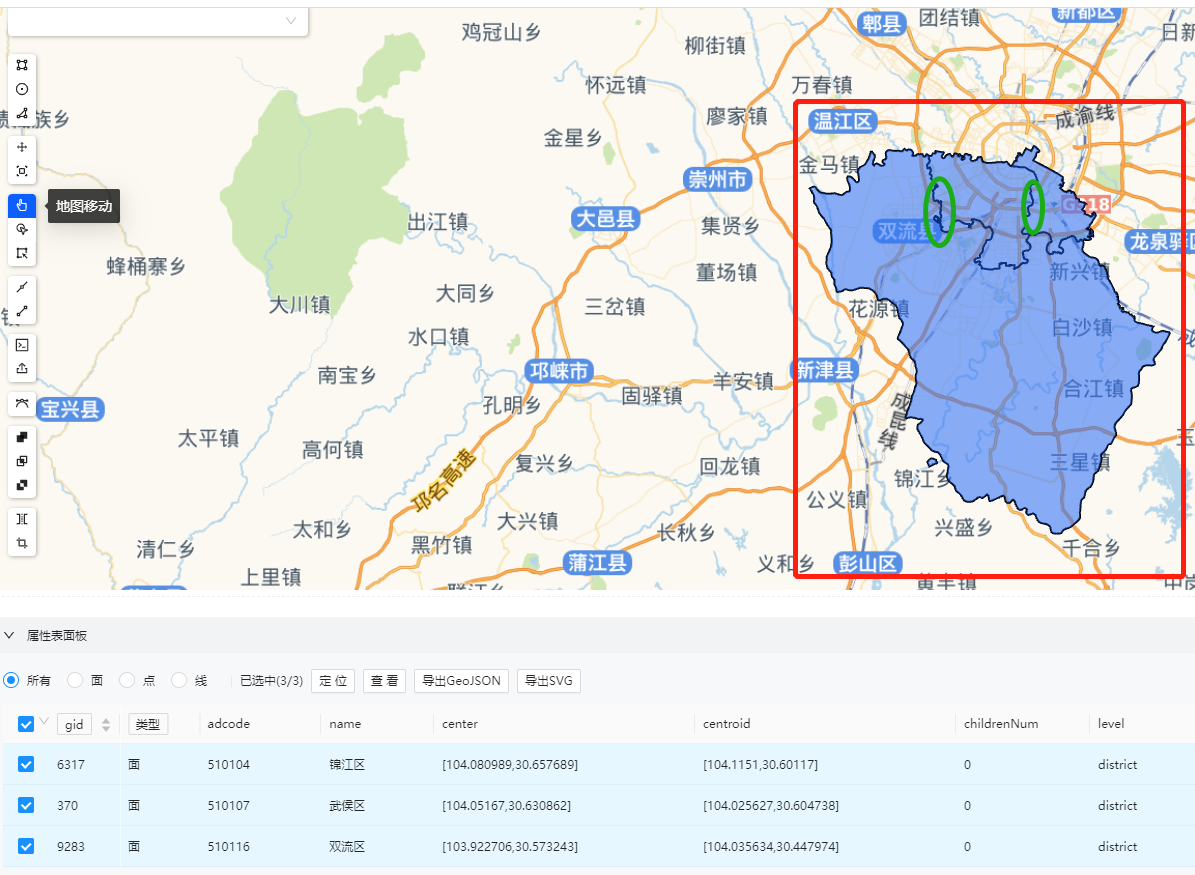Select the 线 radio button

[178, 680]
